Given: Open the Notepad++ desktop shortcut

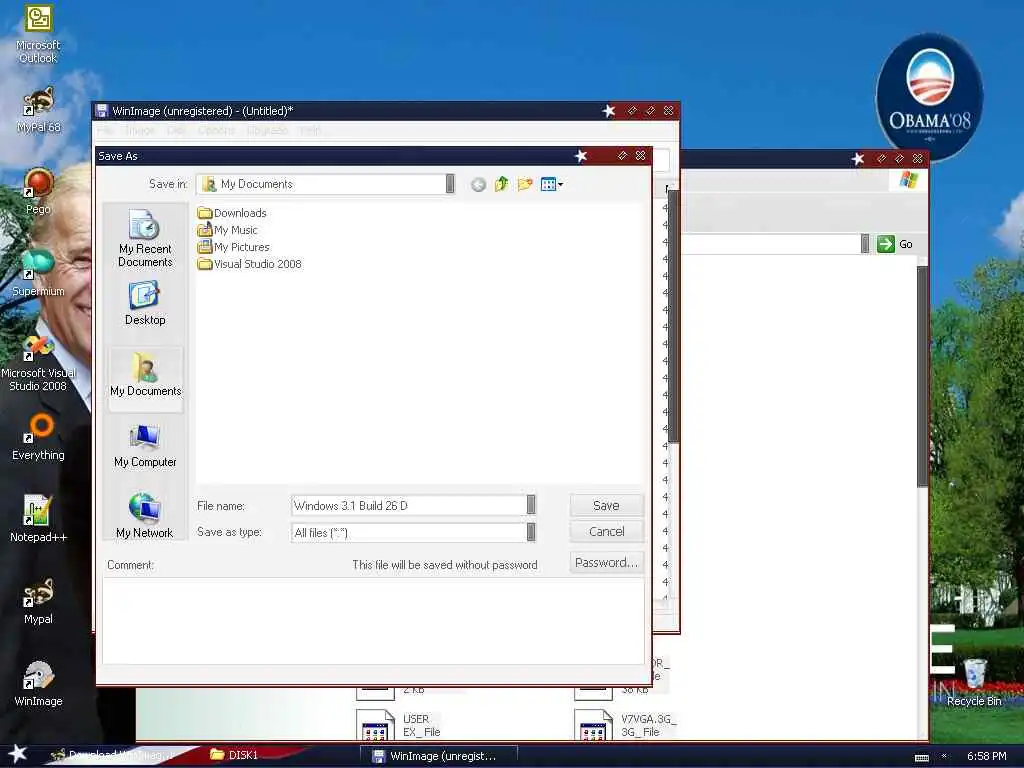Looking at the screenshot, I should pyautogui.click(x=38, y=519).
